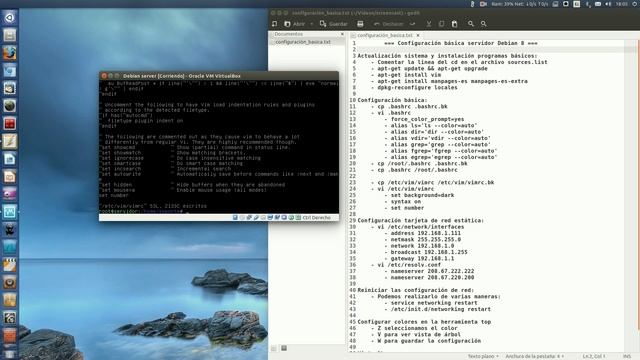Close the configuración_basica.txt editor tab

pyautogui.click(x=418, y=36)
